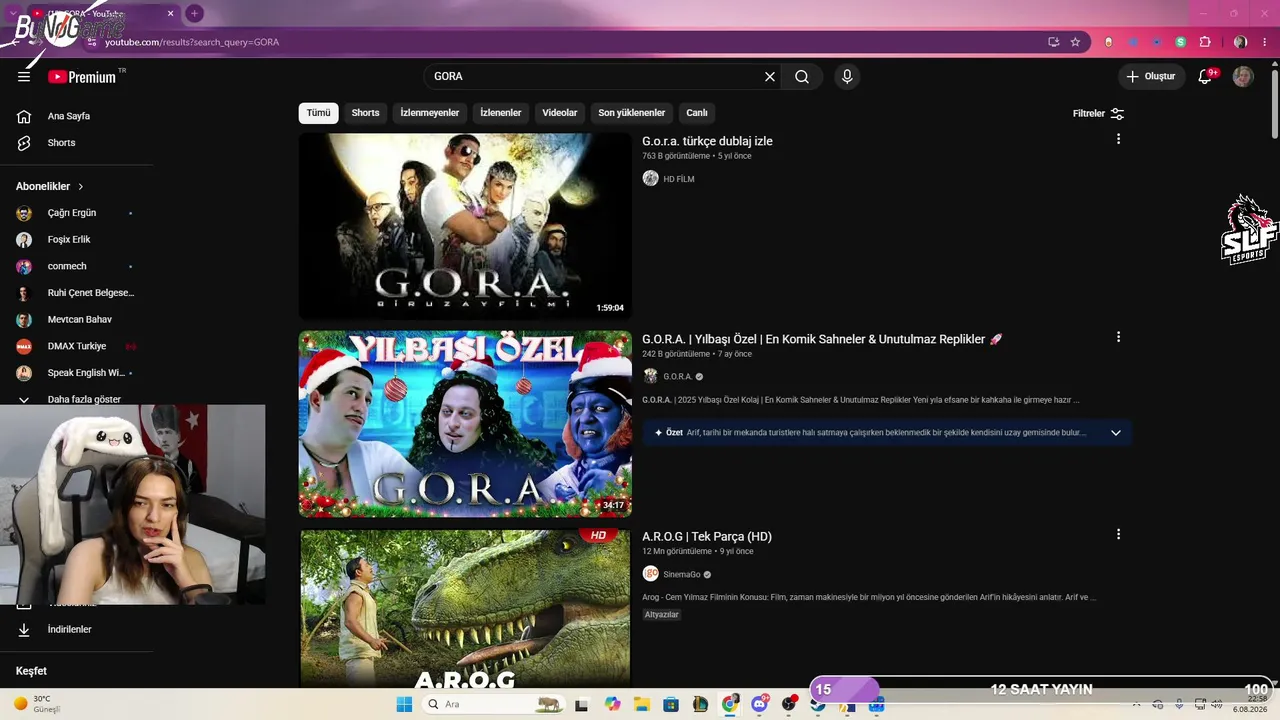
Task: Open the Chrome three-dot menu
Action: point(1264,42)
